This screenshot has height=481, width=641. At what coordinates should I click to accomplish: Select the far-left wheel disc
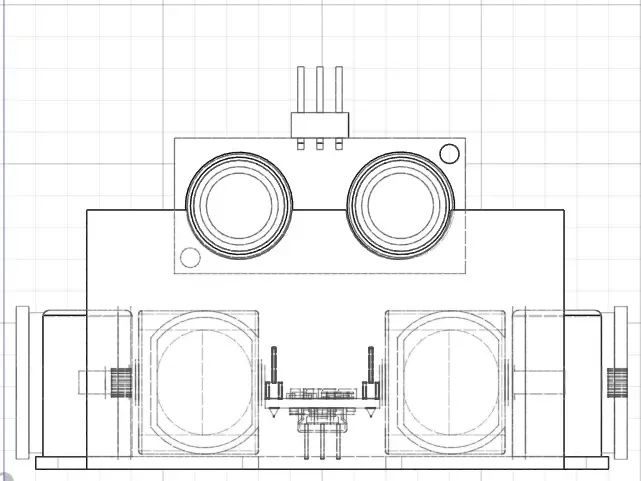pos(22,383)
